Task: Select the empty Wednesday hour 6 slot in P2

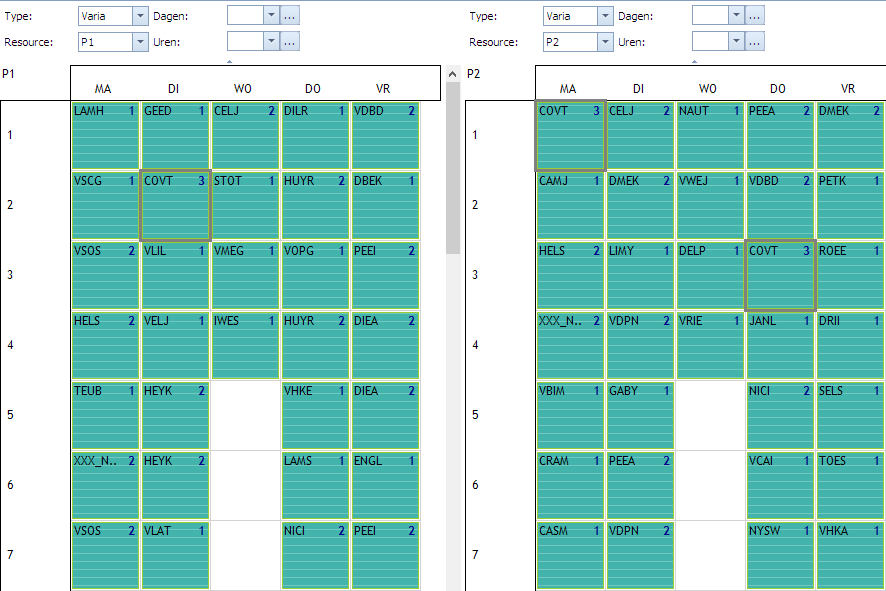Action: tap(710, 486)
